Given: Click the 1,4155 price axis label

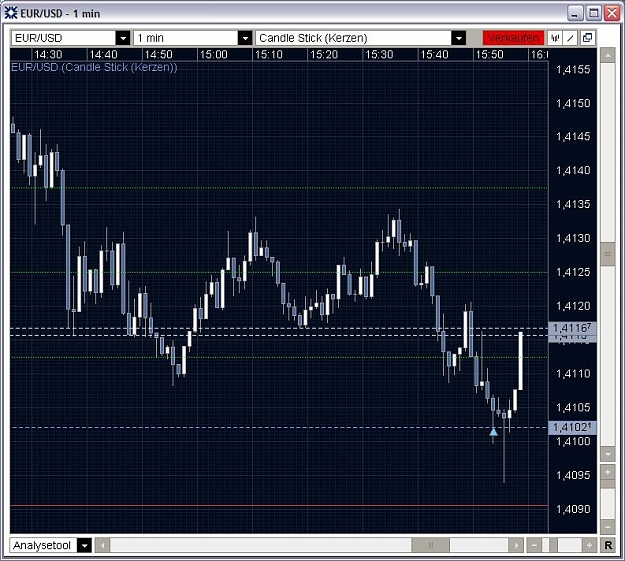Looking at the screenshot, I should 573,69.
